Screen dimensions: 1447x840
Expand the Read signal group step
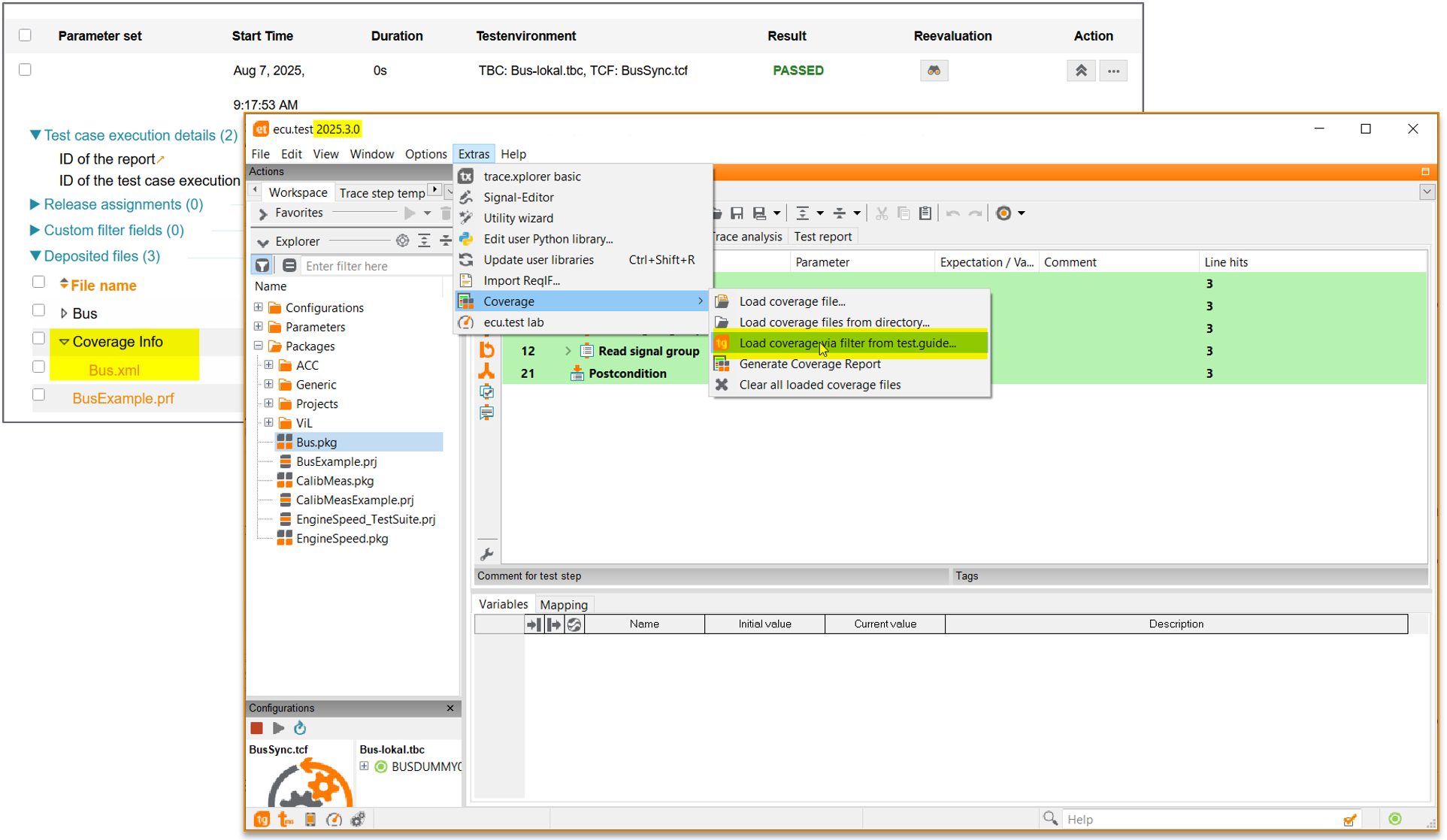568,351
